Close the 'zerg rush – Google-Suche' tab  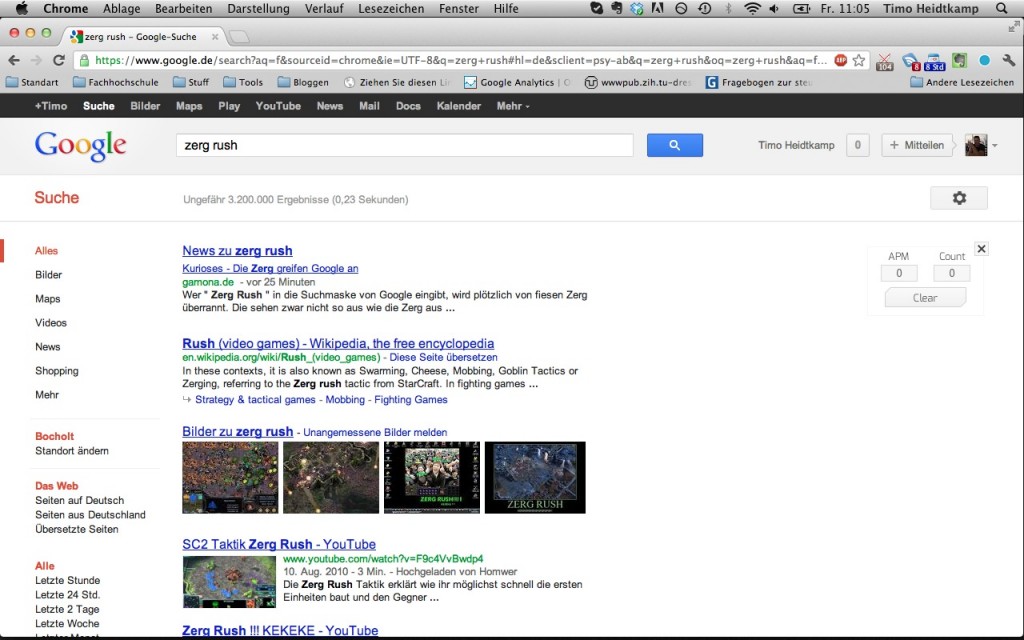(x=215, y=37)
